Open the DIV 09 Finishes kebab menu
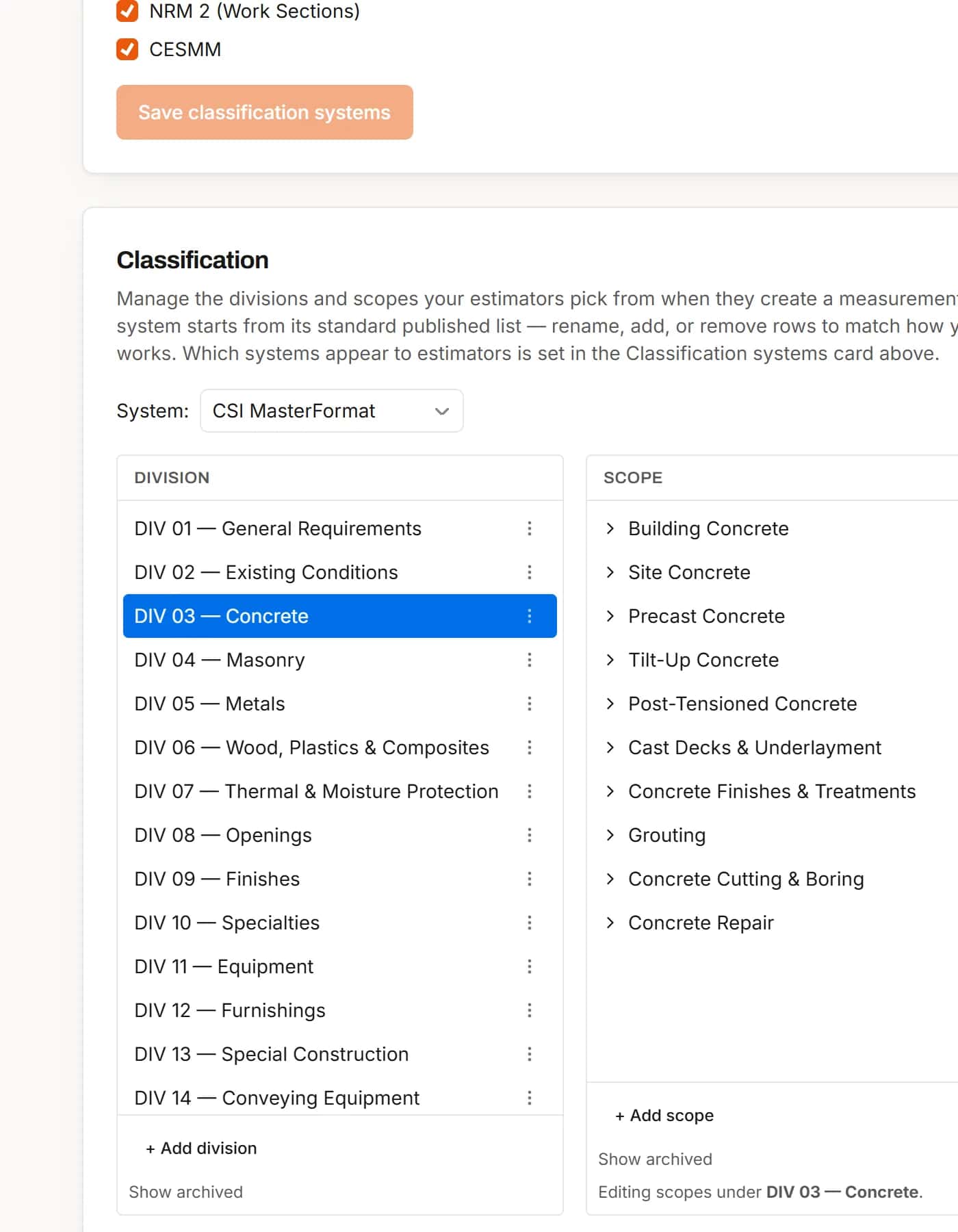Viewport: 958px width, 1232px height. [529, 879]
